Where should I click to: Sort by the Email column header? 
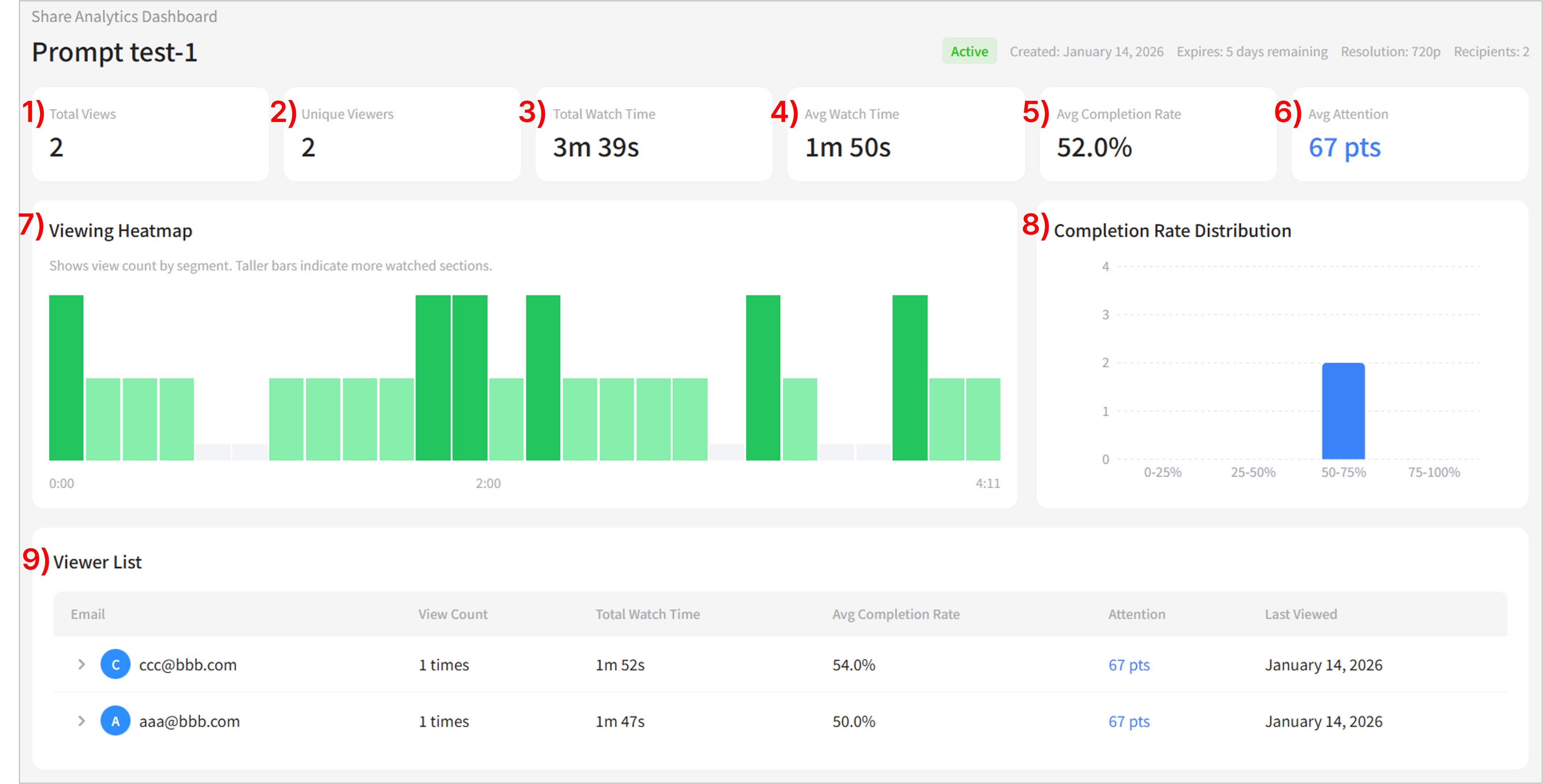(88, 614)
